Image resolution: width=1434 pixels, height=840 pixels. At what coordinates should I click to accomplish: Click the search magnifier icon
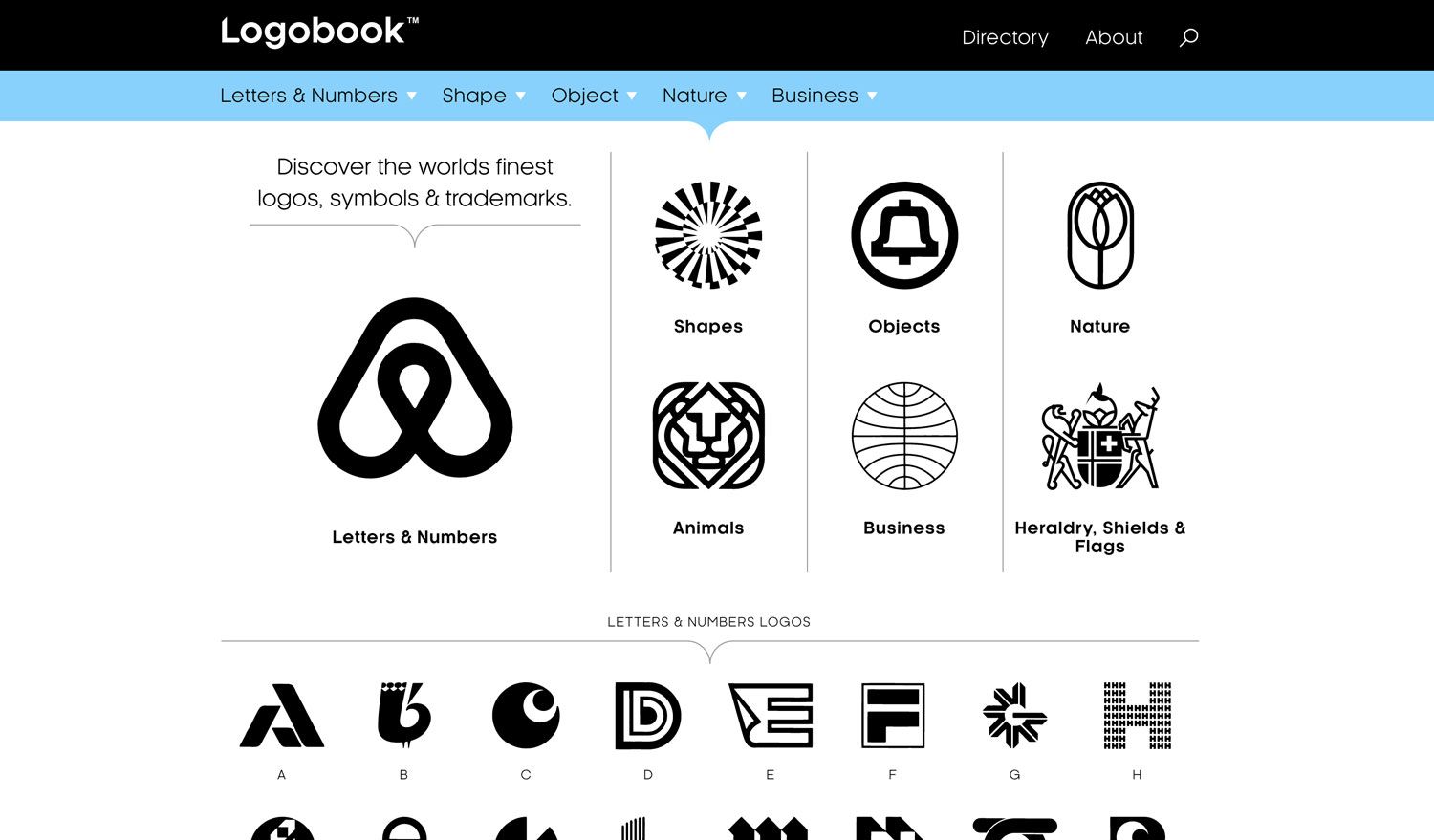[x=1188, y=37]
